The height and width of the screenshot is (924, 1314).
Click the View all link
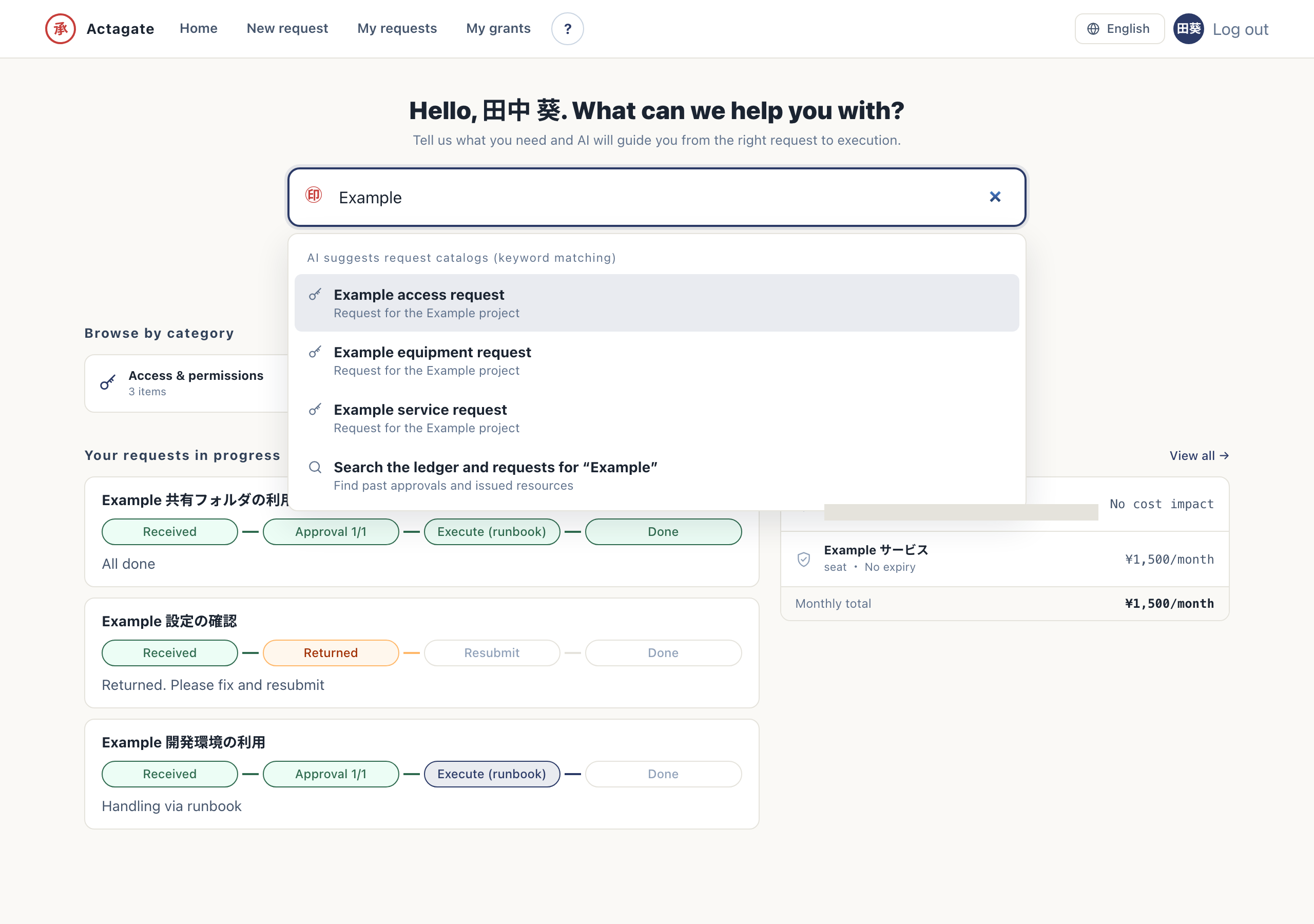pos(1199,456)
